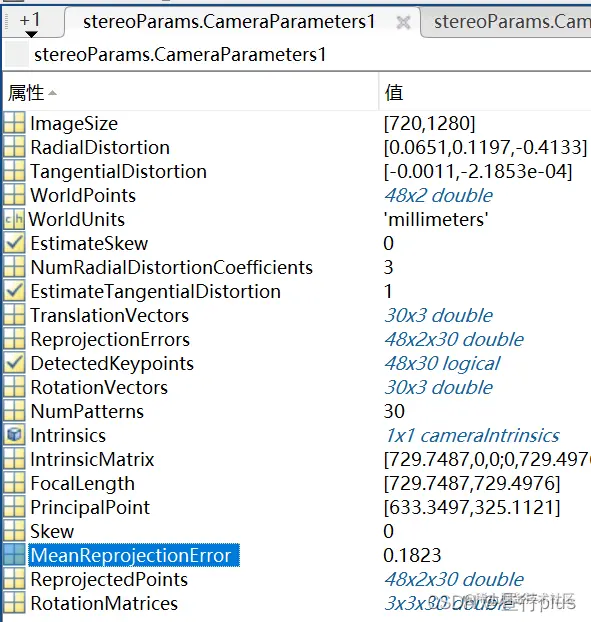This screenshot has height=622, width=591.
Task: Select the NumPatterns property name
Action: (x=87, y=411)
